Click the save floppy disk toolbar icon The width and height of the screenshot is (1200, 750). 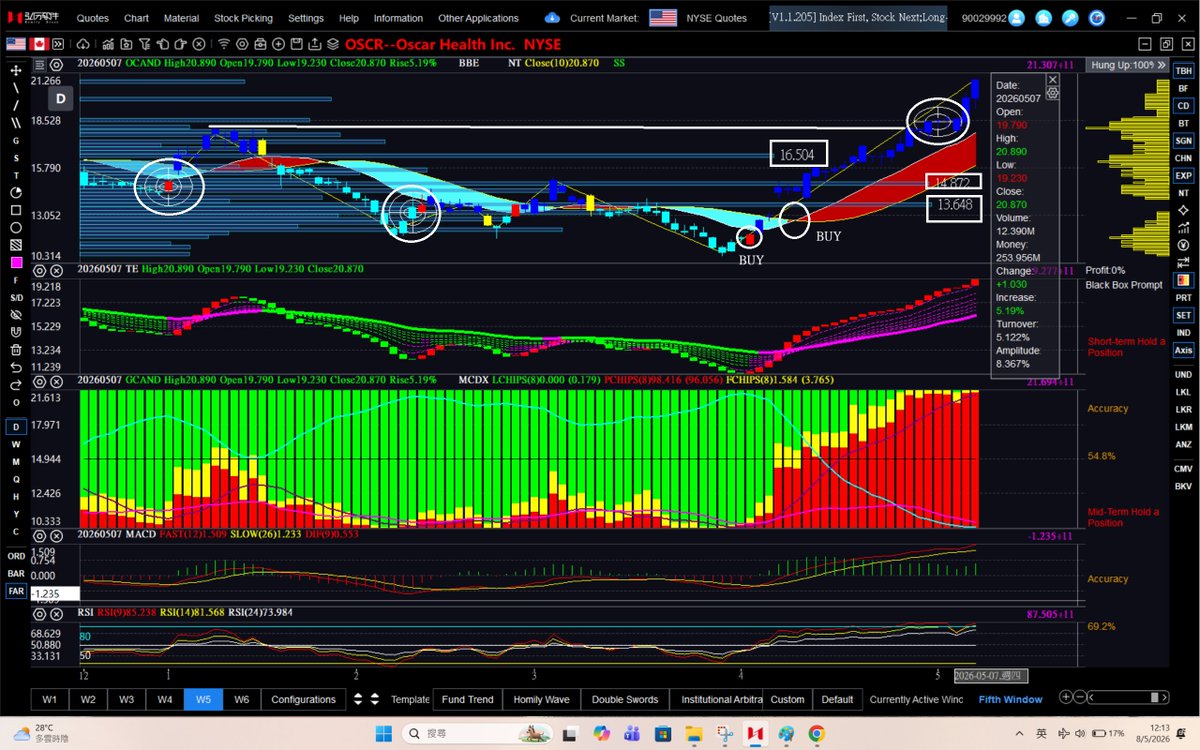(x=296, y=44)
